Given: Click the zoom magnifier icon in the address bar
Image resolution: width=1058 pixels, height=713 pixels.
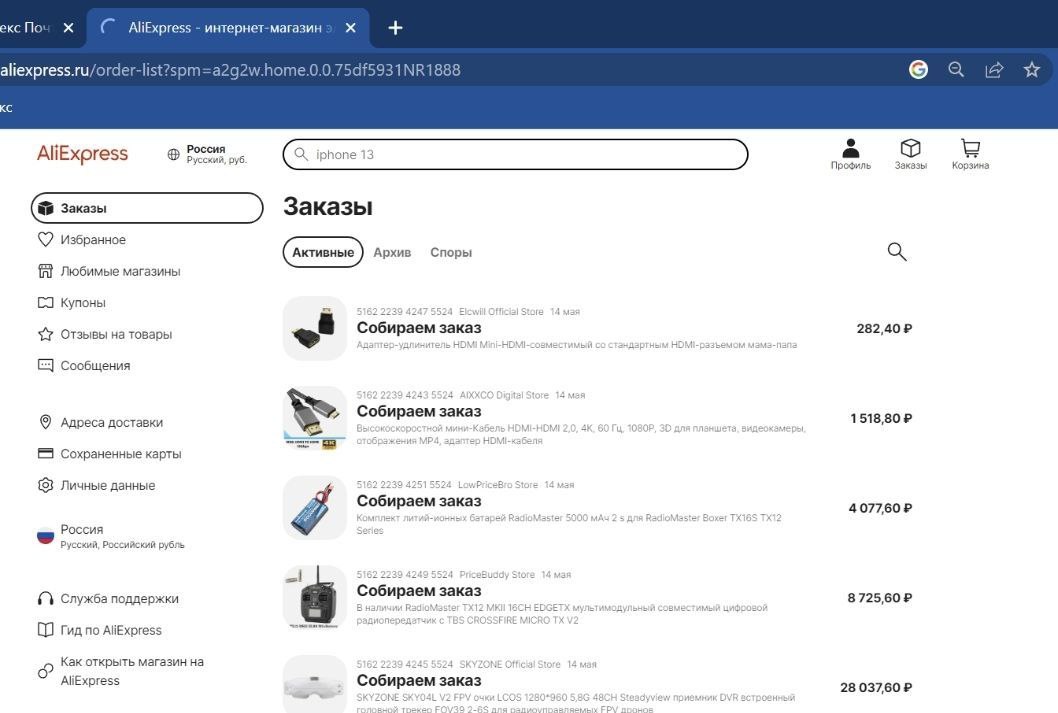Looking at the screenshot, I should tap(955, 69).
